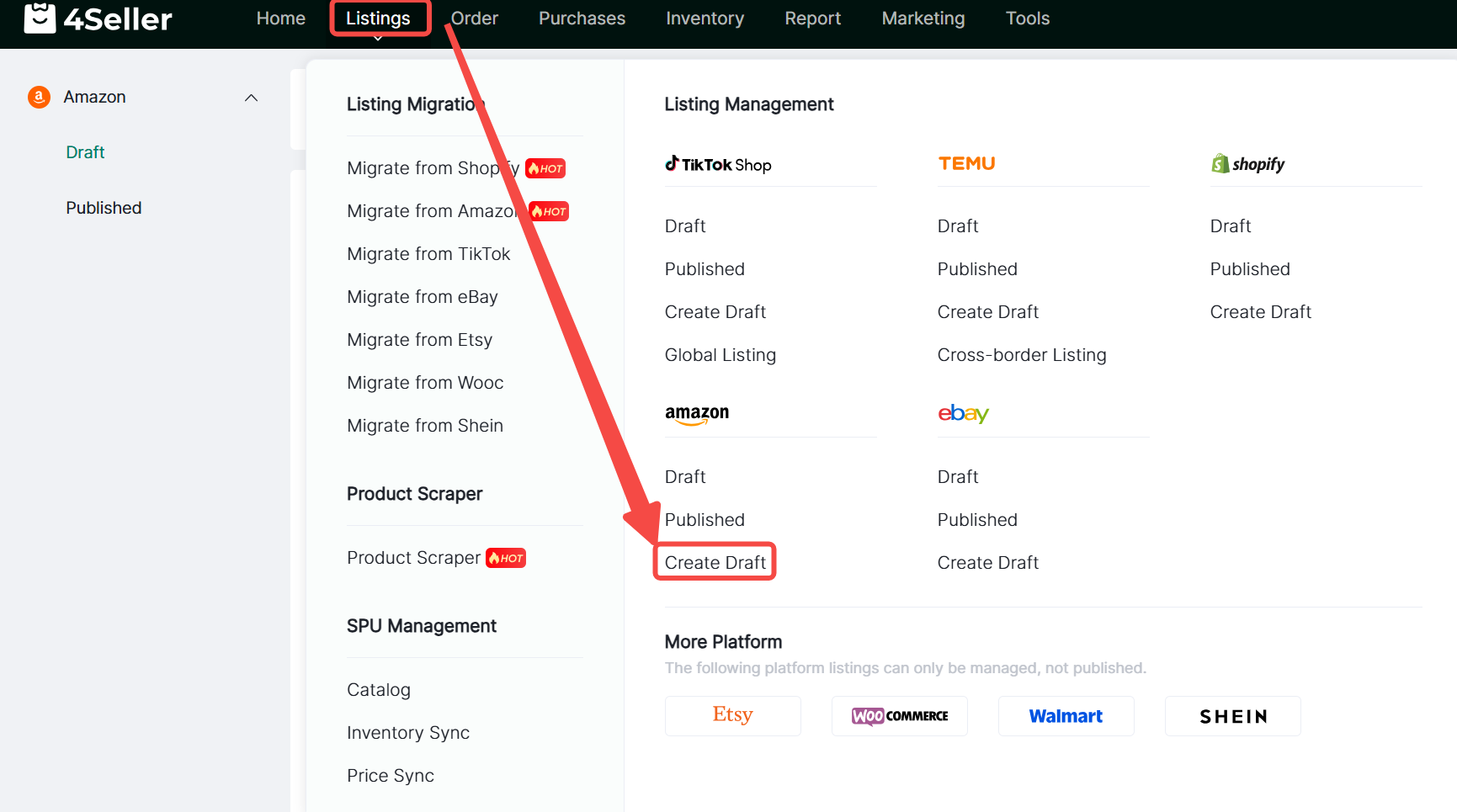Go to the Marketing menu
Image resolution: width=1457 pixels, height=812 pixels.
click(x=923, y=19)
